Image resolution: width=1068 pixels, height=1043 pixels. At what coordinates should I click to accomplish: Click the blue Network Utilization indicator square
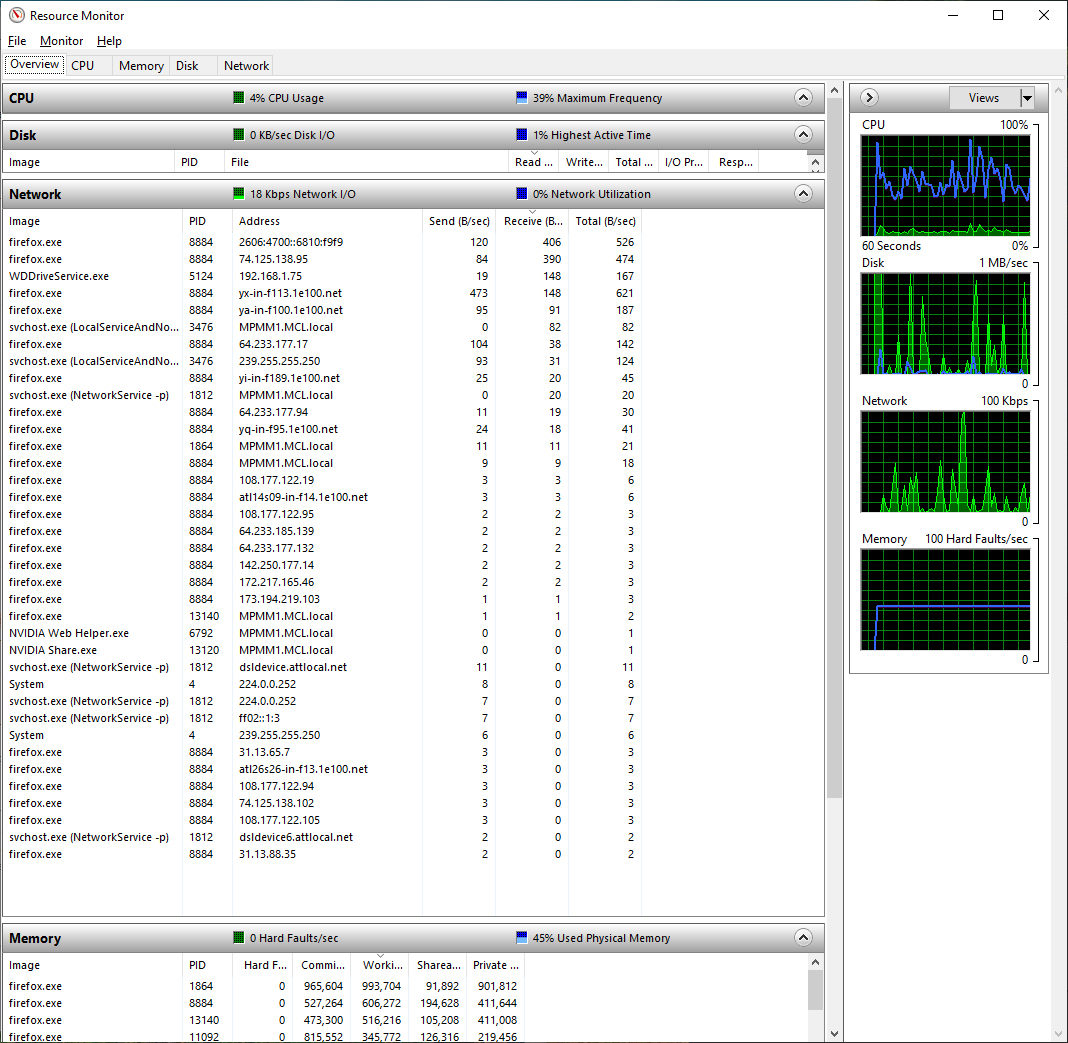pos(522,193)
